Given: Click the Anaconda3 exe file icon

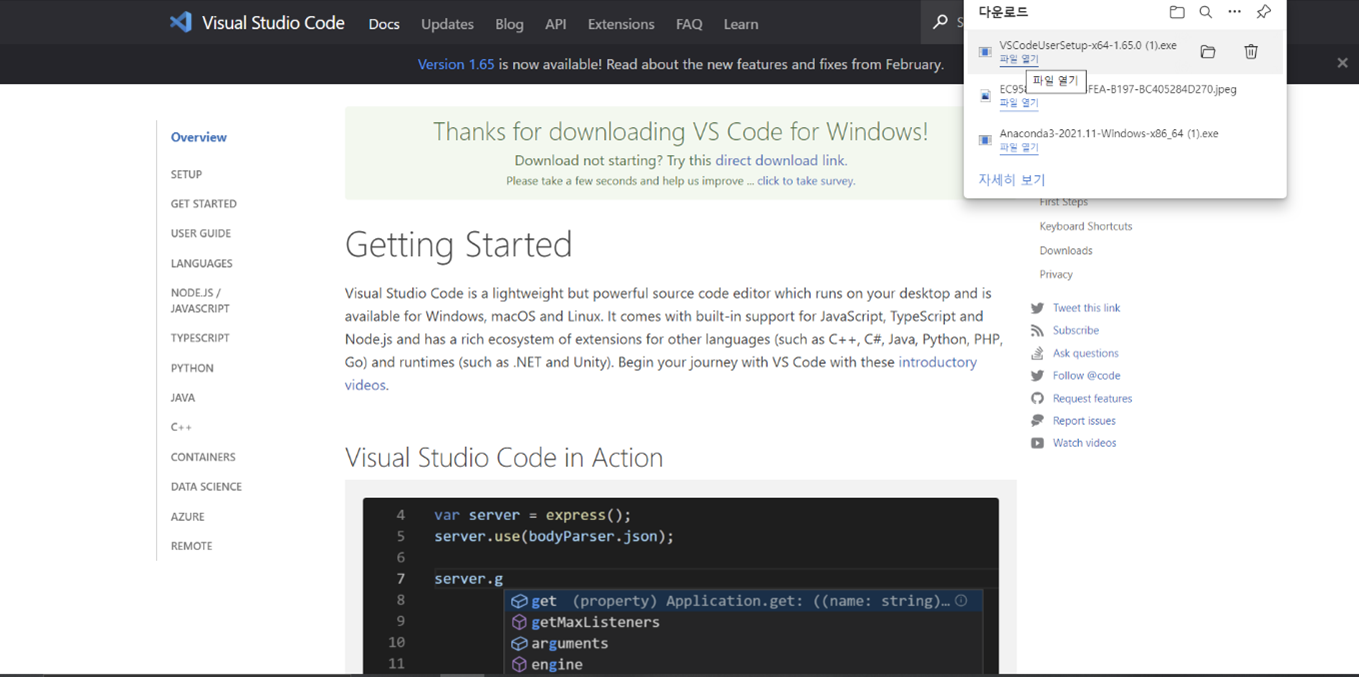Looking at the screenshot, I should [985, 140].
